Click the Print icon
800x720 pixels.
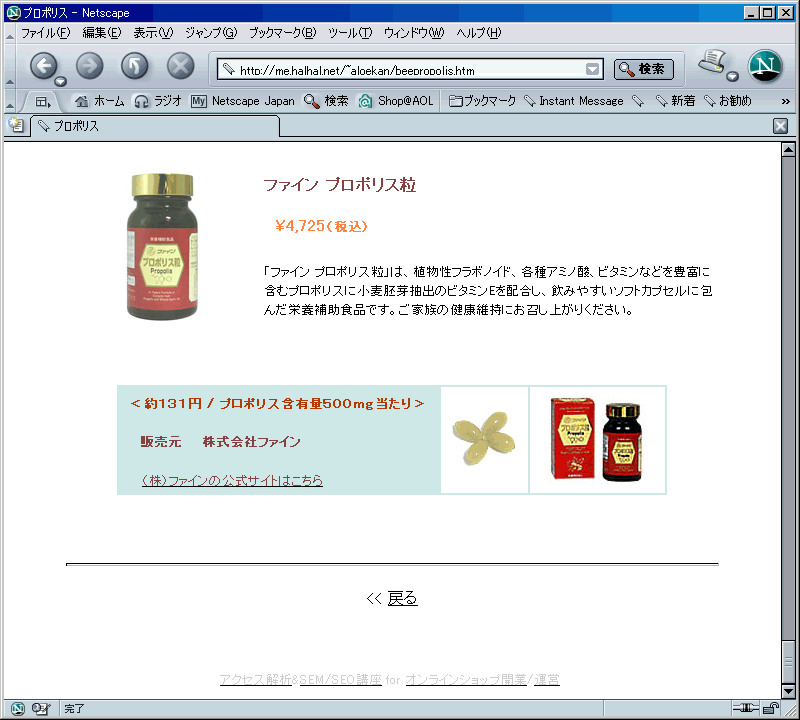712,62
